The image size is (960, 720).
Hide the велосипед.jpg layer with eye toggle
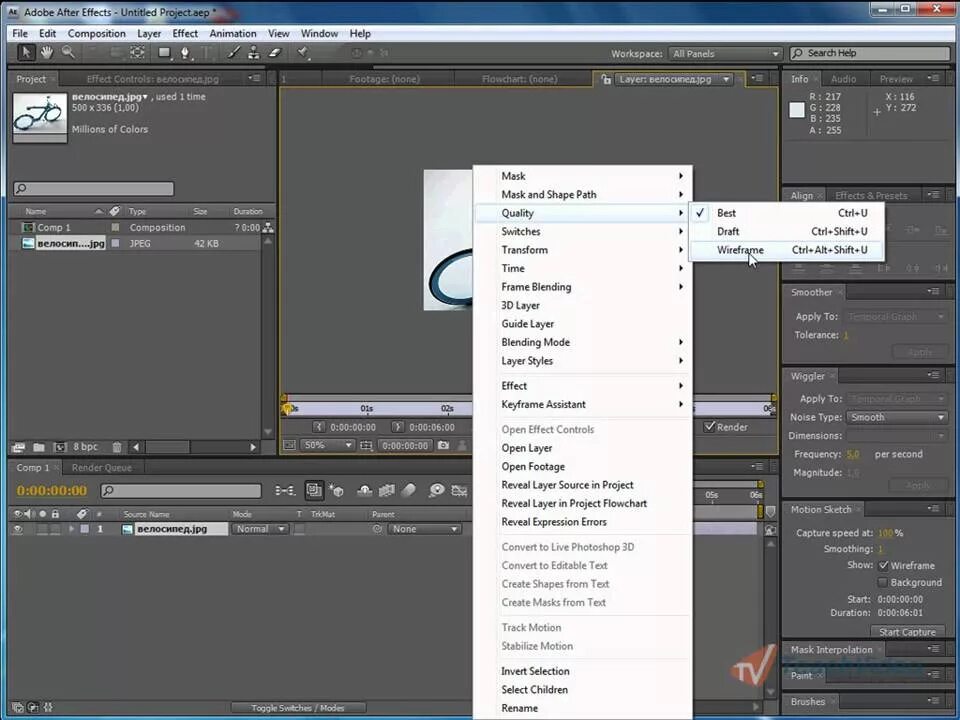click(x=18, y=530)
